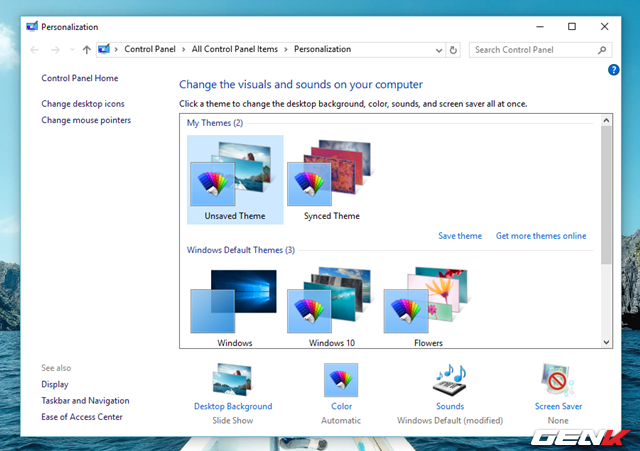Click the My Themes (2) heading
This screenshot has width=640, height=451.
(x=215, y=123)
